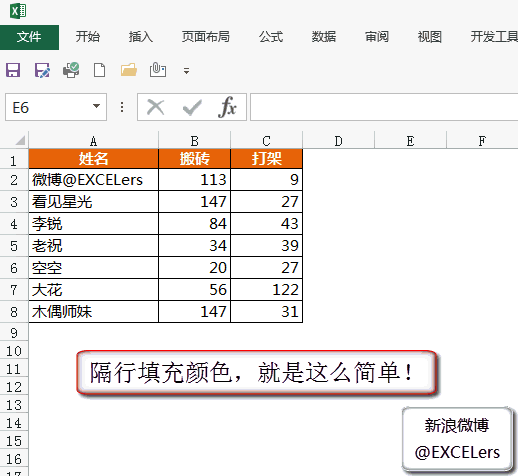The height and width of the screenshot is (476, 518).
Task: Expand the Name Box dropdown arrow
Action: point(96,106)
